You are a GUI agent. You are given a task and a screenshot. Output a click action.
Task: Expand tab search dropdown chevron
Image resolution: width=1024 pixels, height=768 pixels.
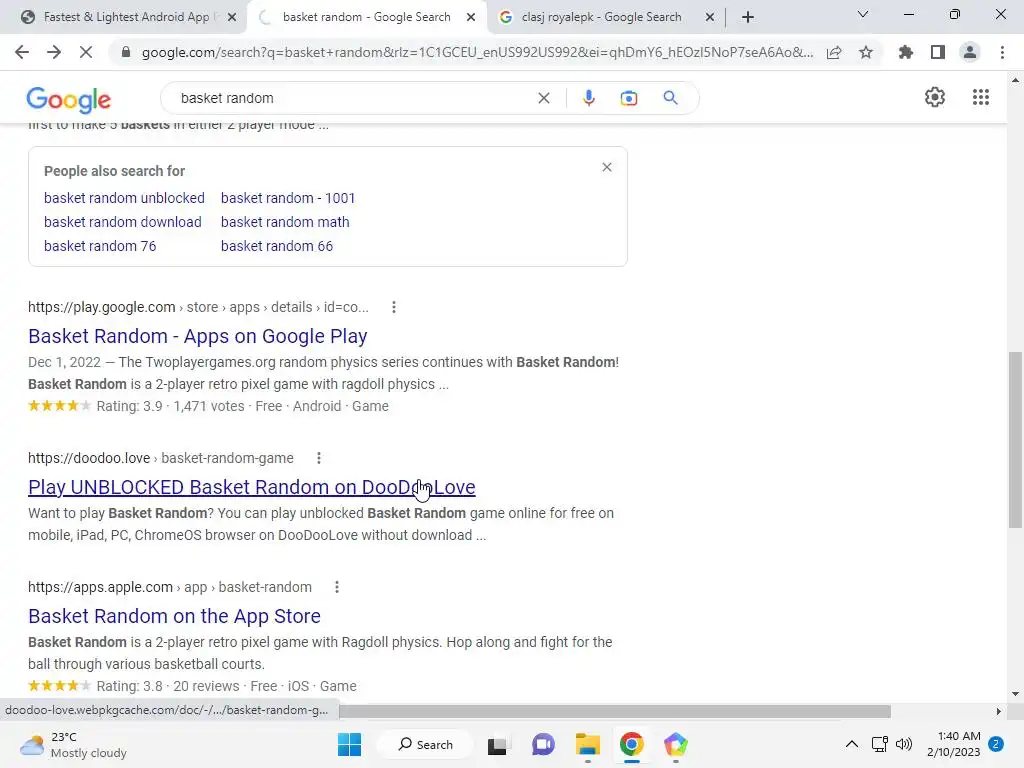[863, 14]
